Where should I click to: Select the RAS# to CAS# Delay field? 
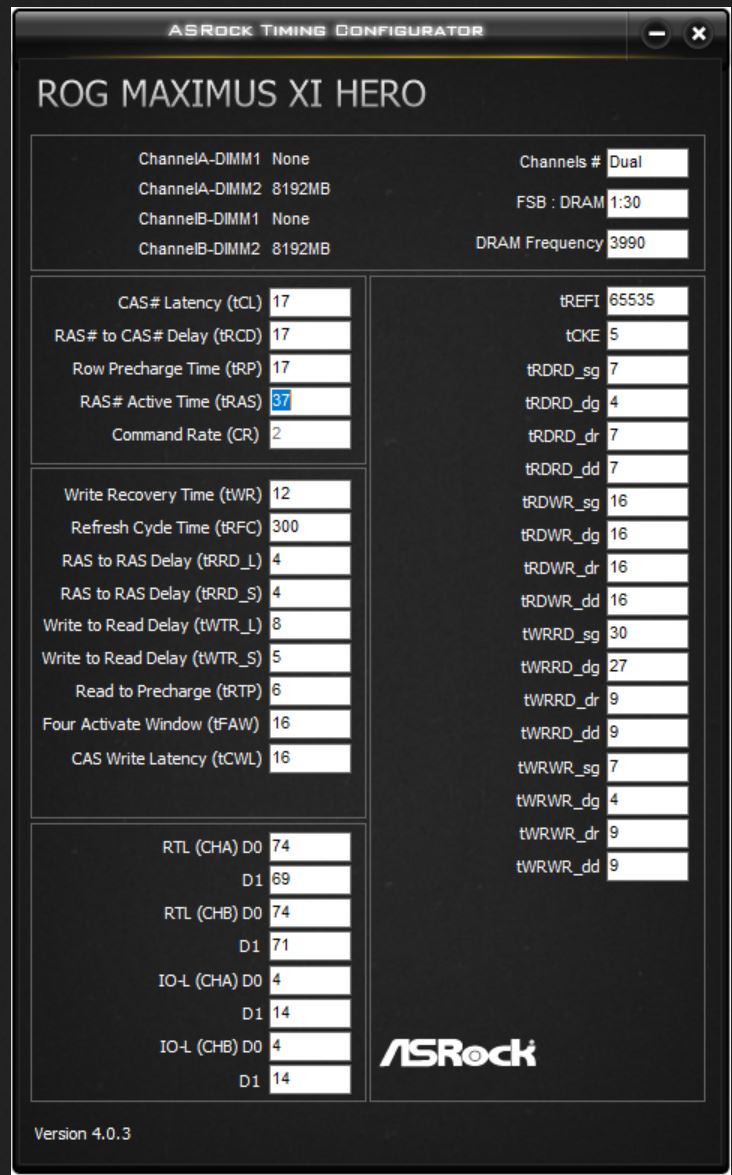click(310, 336)
